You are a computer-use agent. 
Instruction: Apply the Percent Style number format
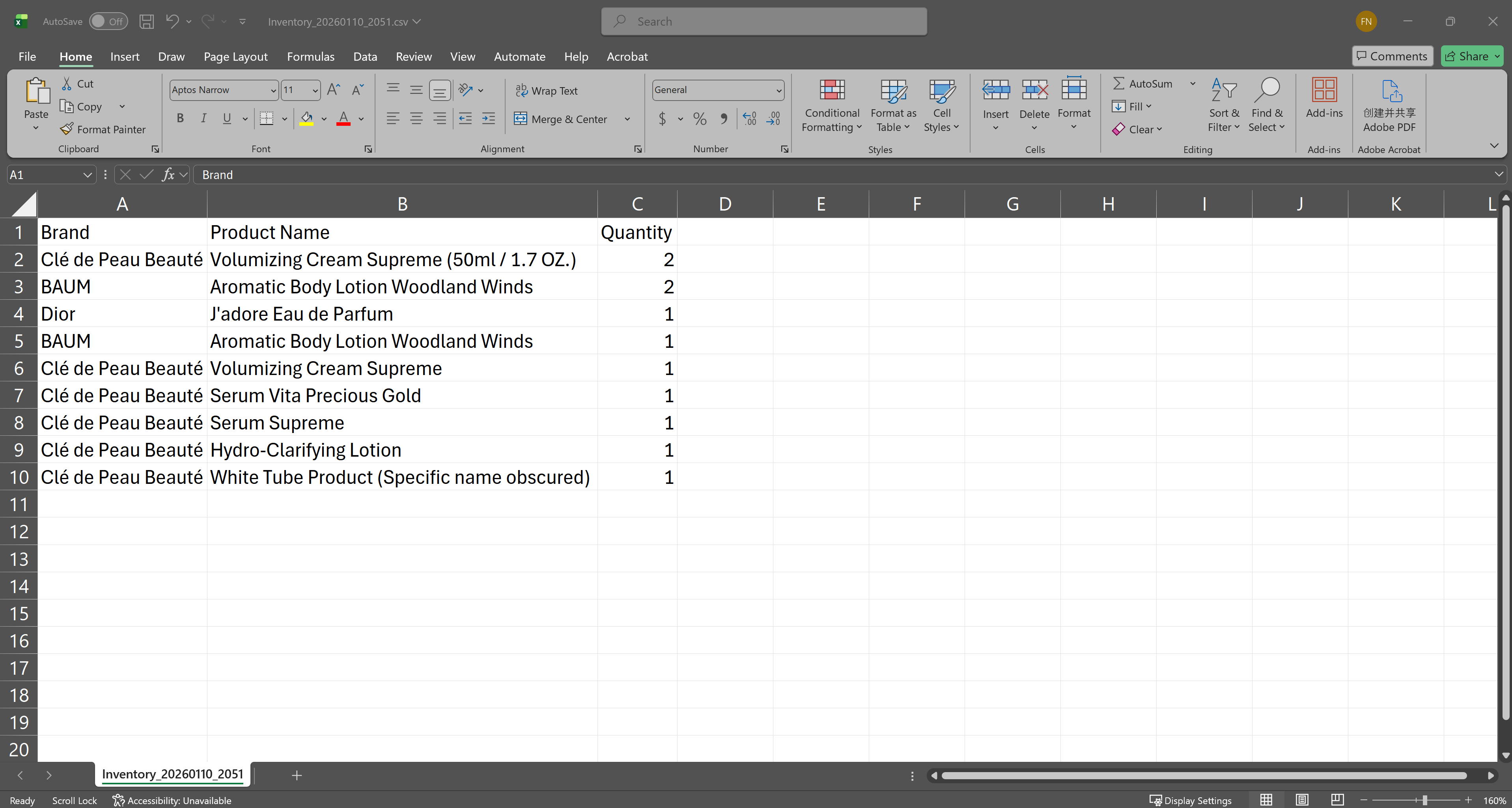(x=699, y=119)
